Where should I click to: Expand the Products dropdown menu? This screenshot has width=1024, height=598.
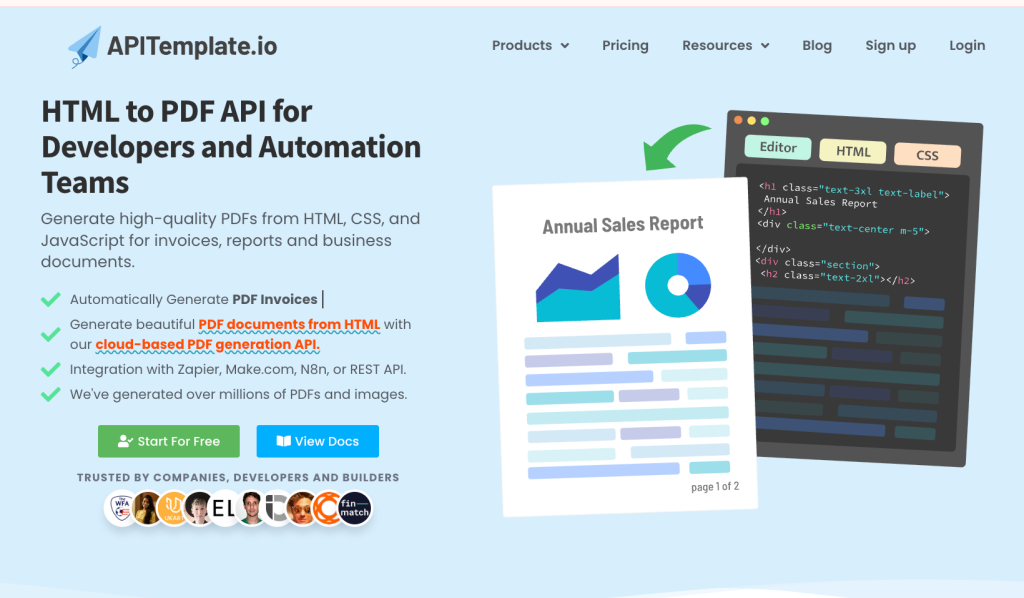pyautogui.click(x=530, y=46)
